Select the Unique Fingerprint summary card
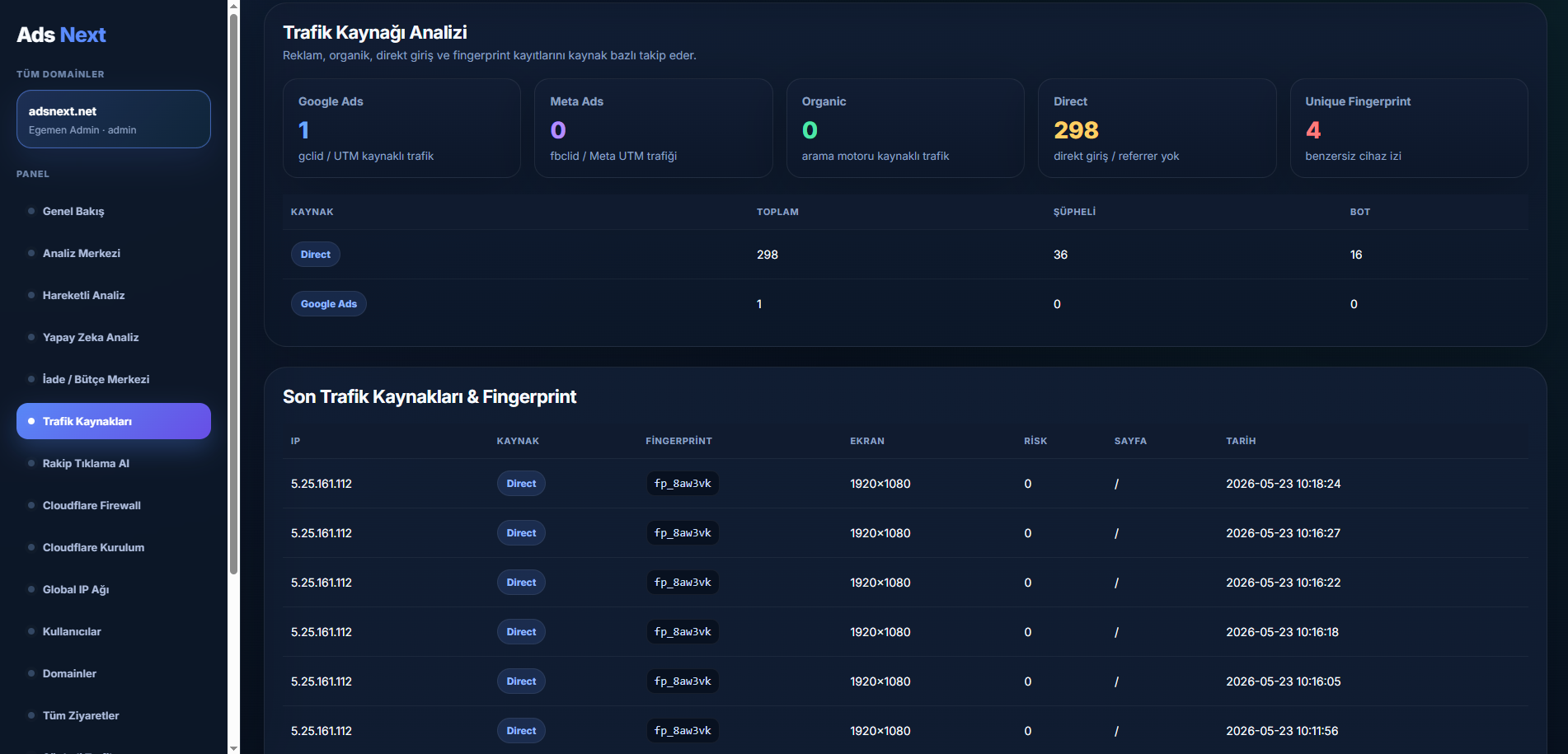 point(1409,128)
